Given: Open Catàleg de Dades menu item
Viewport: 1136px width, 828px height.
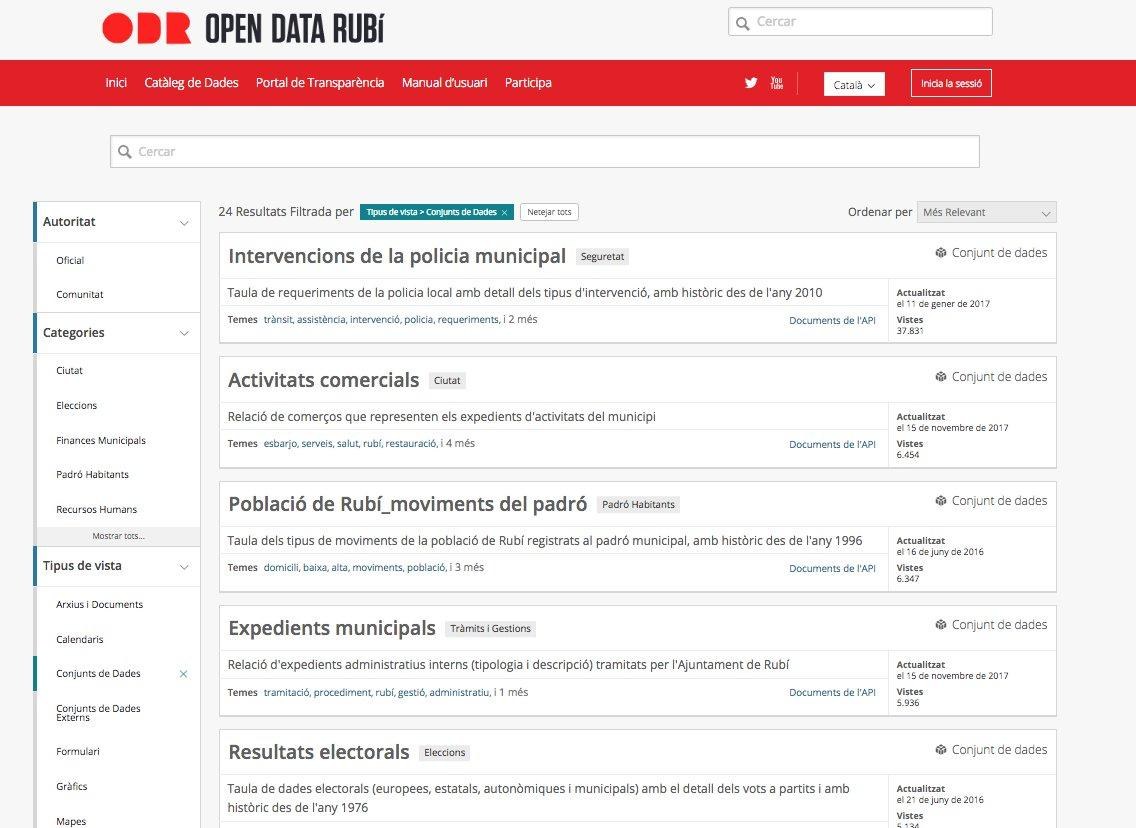Looking at the screenshot, I should click(191, 83).
